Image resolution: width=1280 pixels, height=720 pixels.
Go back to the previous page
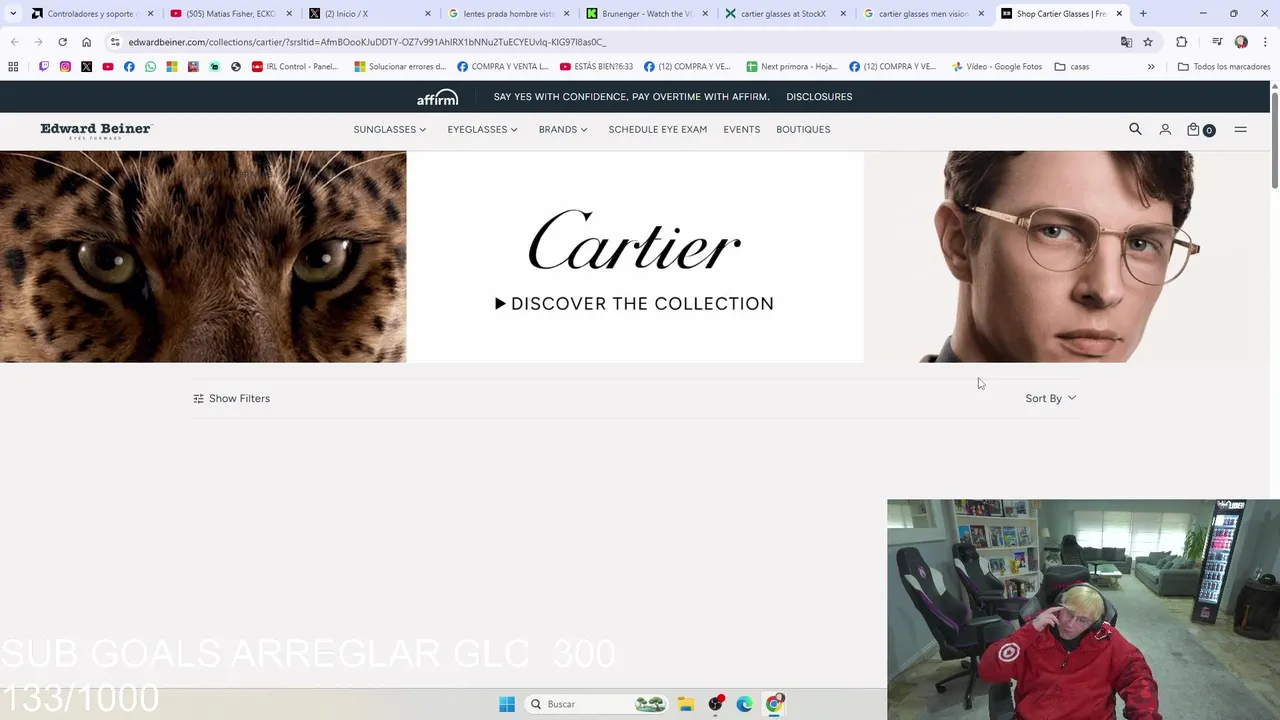pyautogui.click(x=14, y=42)
